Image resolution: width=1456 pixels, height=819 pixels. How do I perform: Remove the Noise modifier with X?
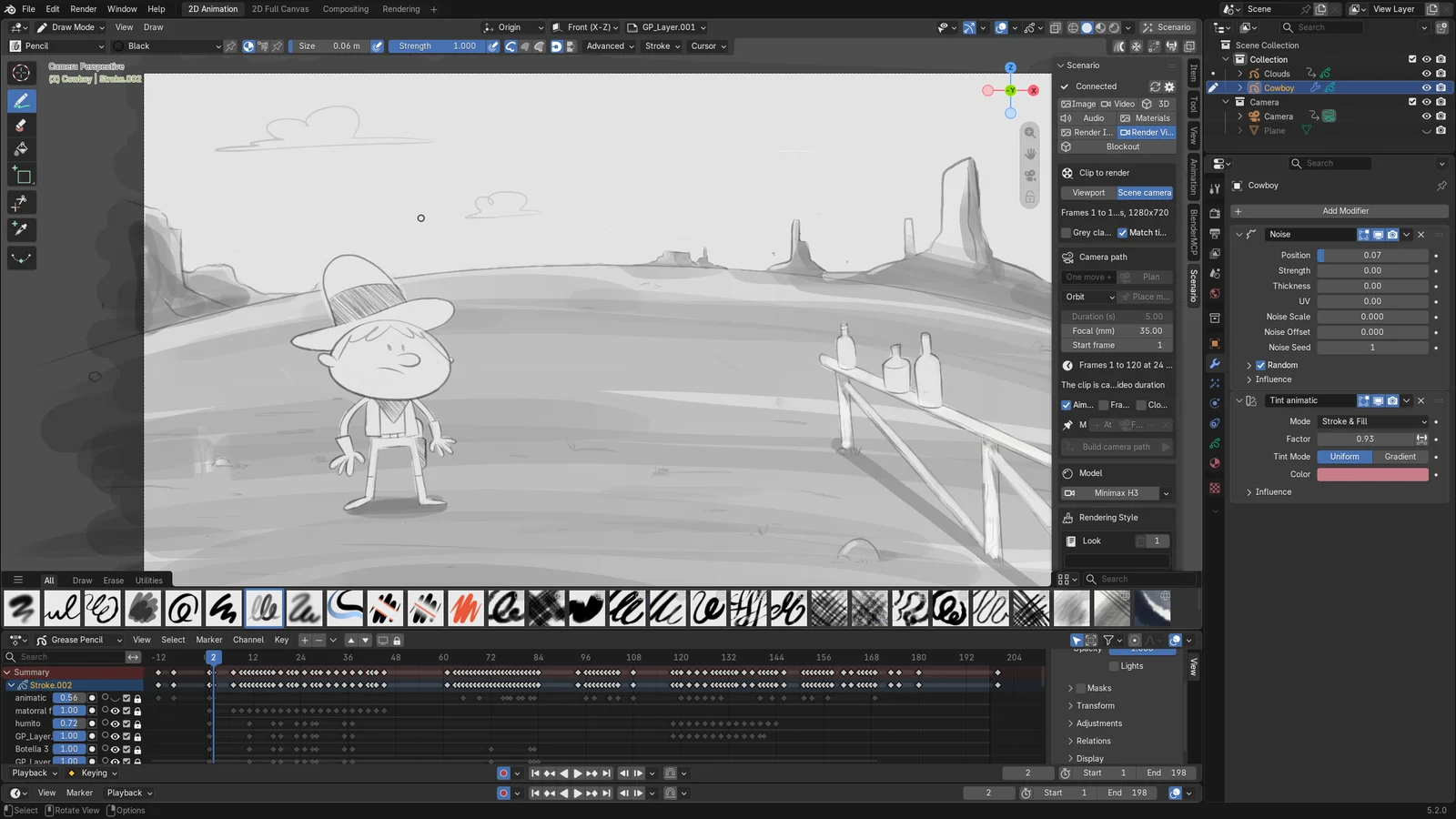tap(1421, 235)
